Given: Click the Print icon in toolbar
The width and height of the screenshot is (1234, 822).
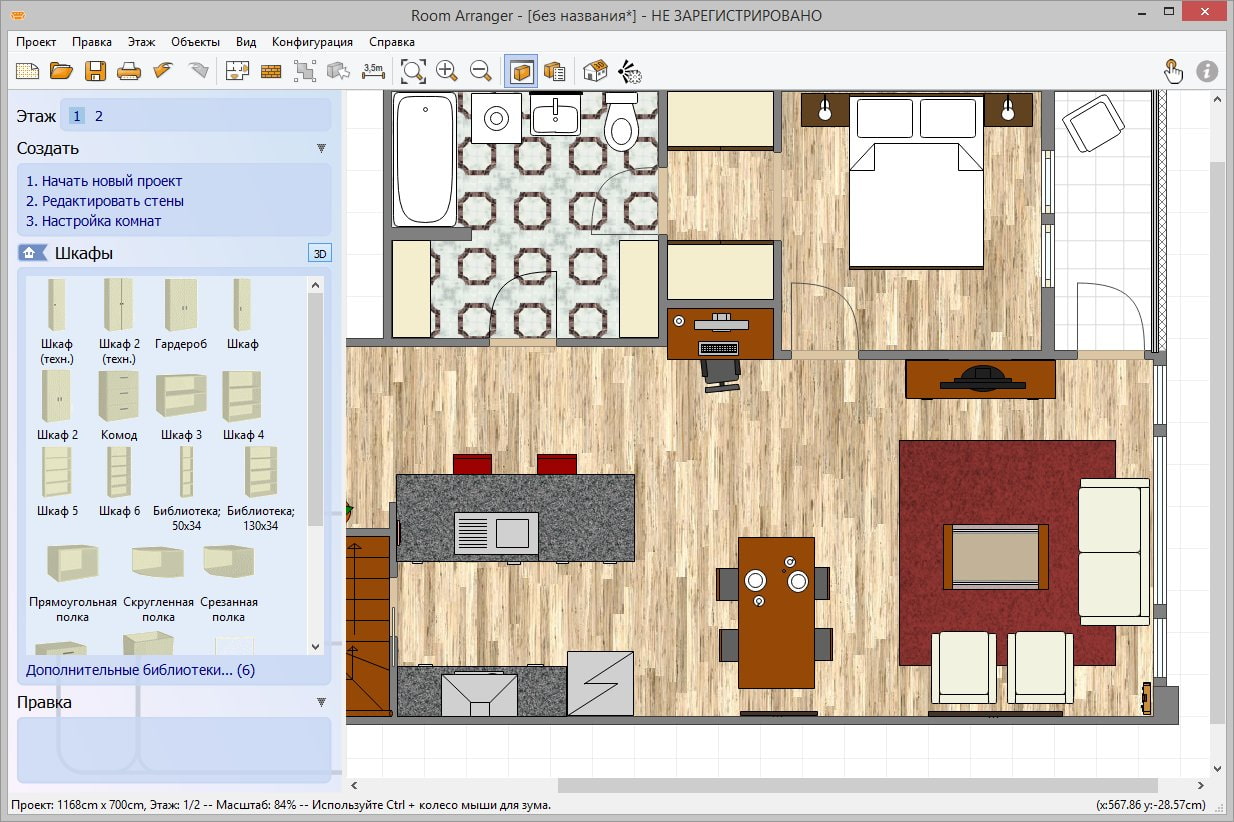Looking at the screenshot, I should (x=129, y=71).
